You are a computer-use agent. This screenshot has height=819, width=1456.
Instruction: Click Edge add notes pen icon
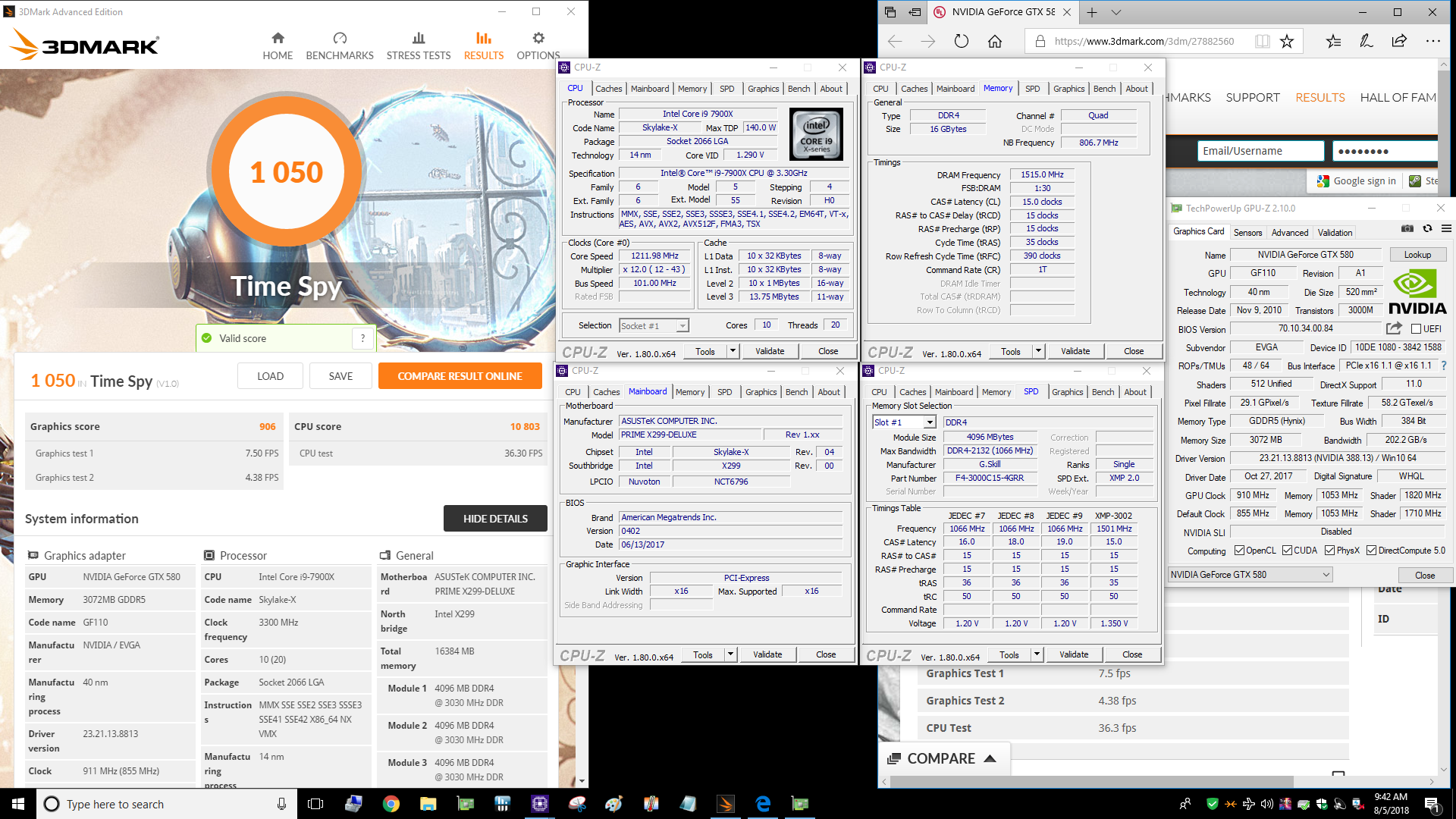click(1367, 41)
